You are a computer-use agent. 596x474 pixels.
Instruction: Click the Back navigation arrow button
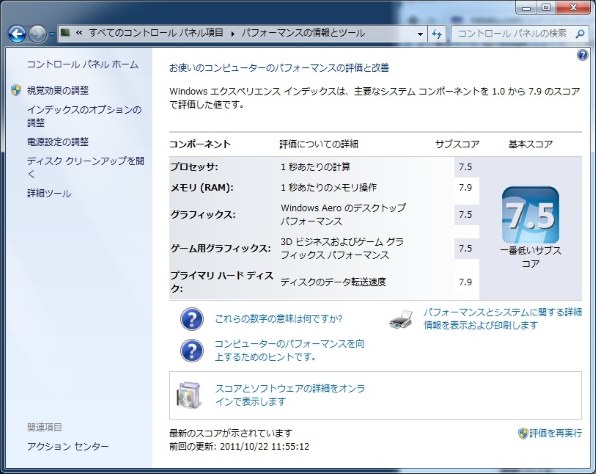17,34
